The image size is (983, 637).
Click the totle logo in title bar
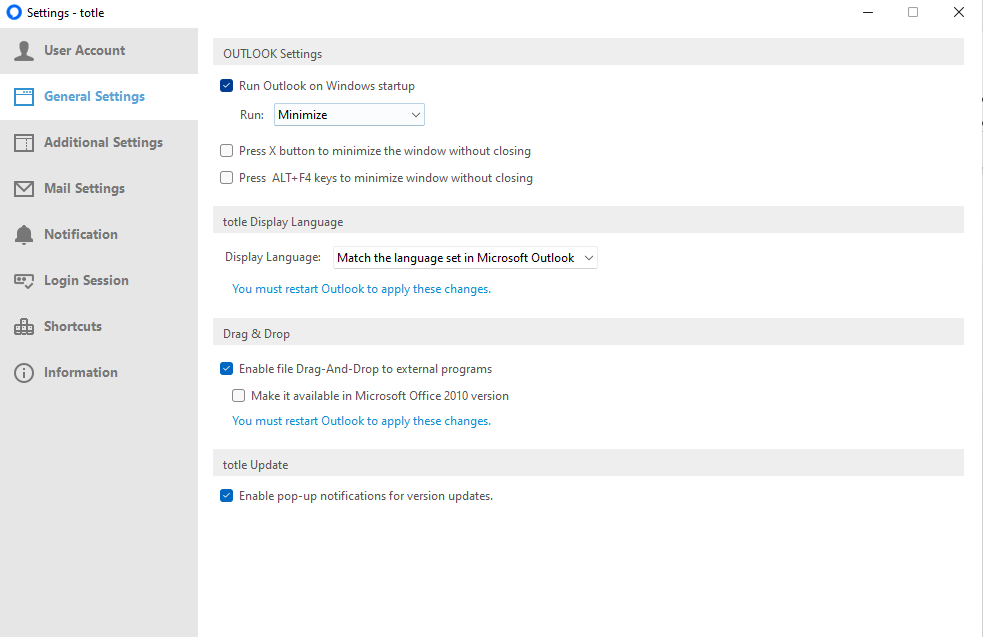click(x=14, y=13)
